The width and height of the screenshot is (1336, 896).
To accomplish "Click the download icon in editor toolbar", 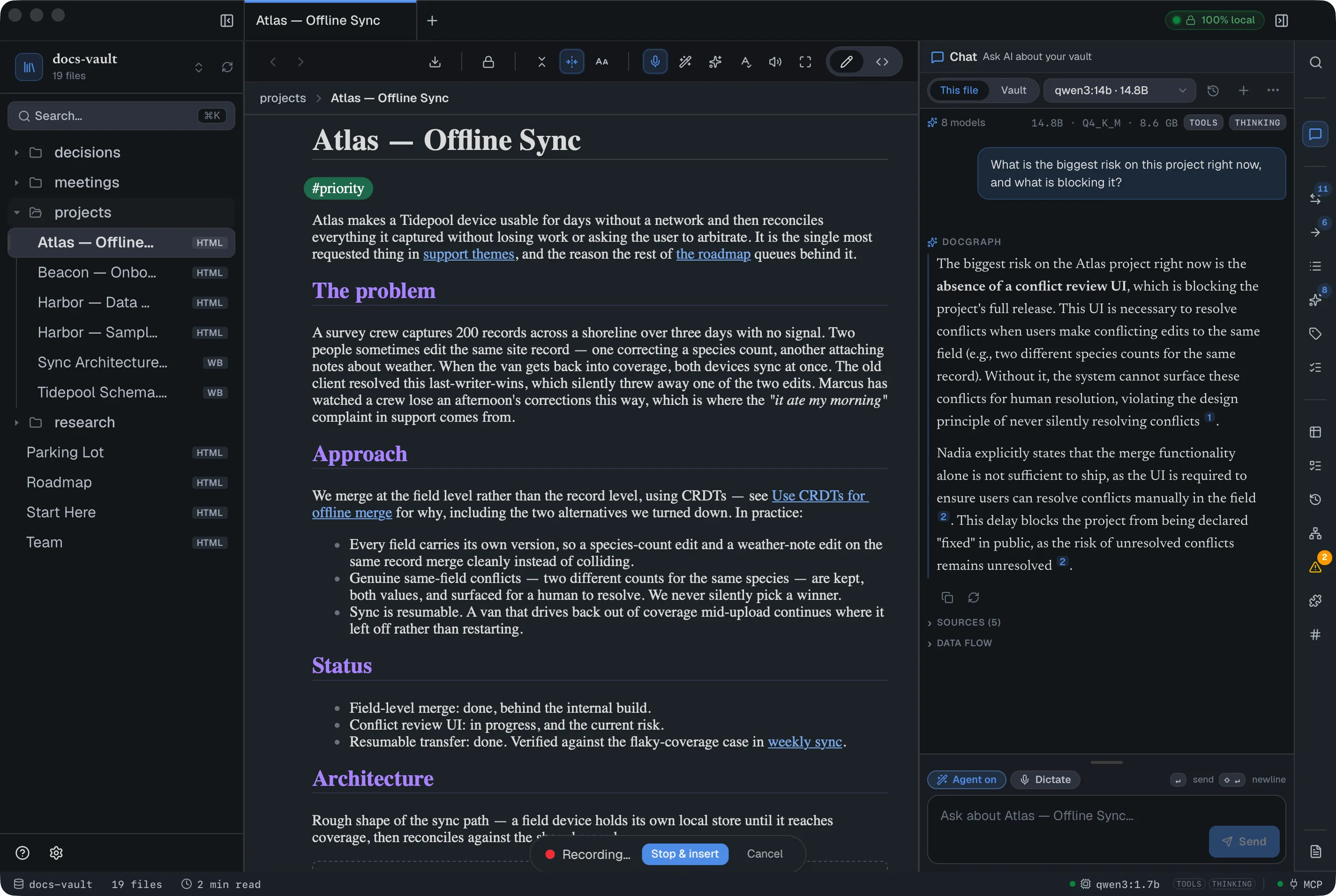I will (435, 62).
